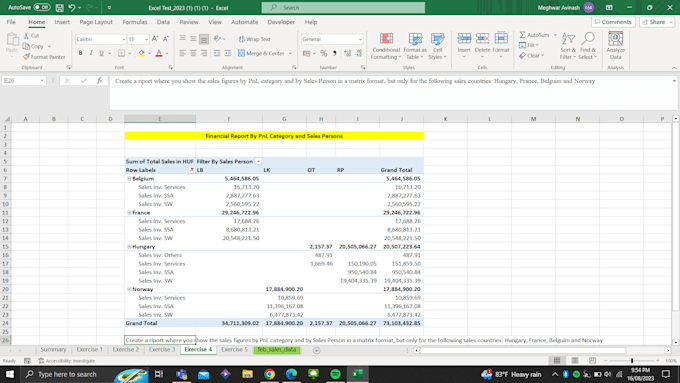Toggle Bold formatting
The width and height of the screenshot is (680, 383).
tap(80, 53)
